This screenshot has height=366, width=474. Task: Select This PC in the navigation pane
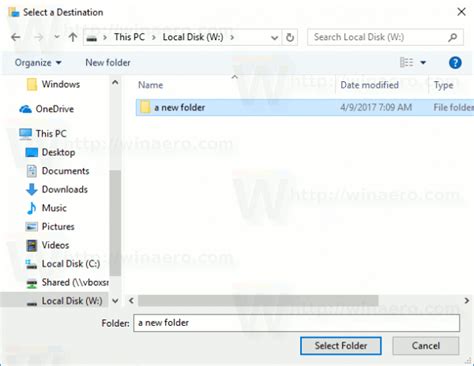click(x=43, y=134)
